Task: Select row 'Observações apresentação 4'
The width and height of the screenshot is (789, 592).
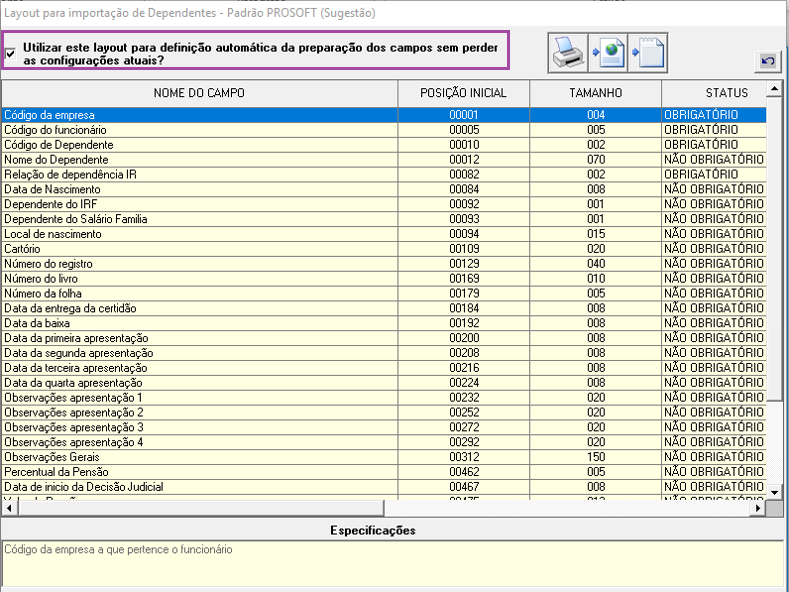Action: coord(384,442)
